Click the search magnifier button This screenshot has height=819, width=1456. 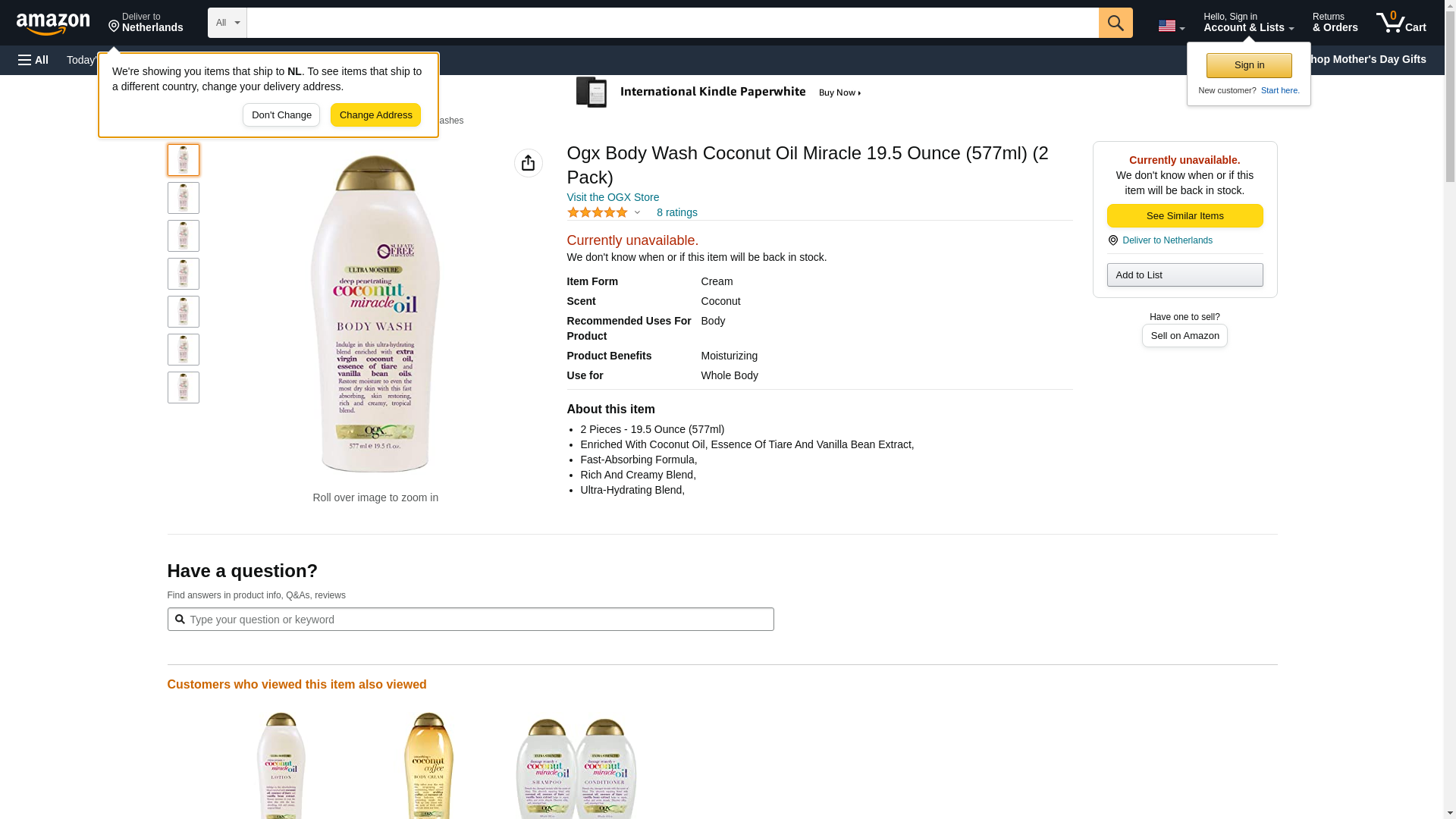(1115, 23)
